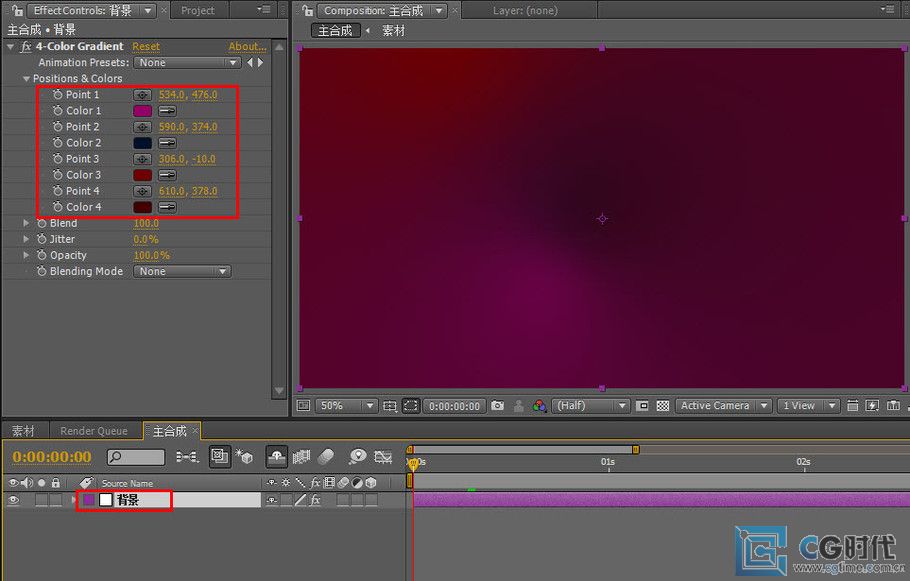The image size is (910, 581).
Task: Toggle solo switch for 背景 layer
Action: (x=41, y=500)
